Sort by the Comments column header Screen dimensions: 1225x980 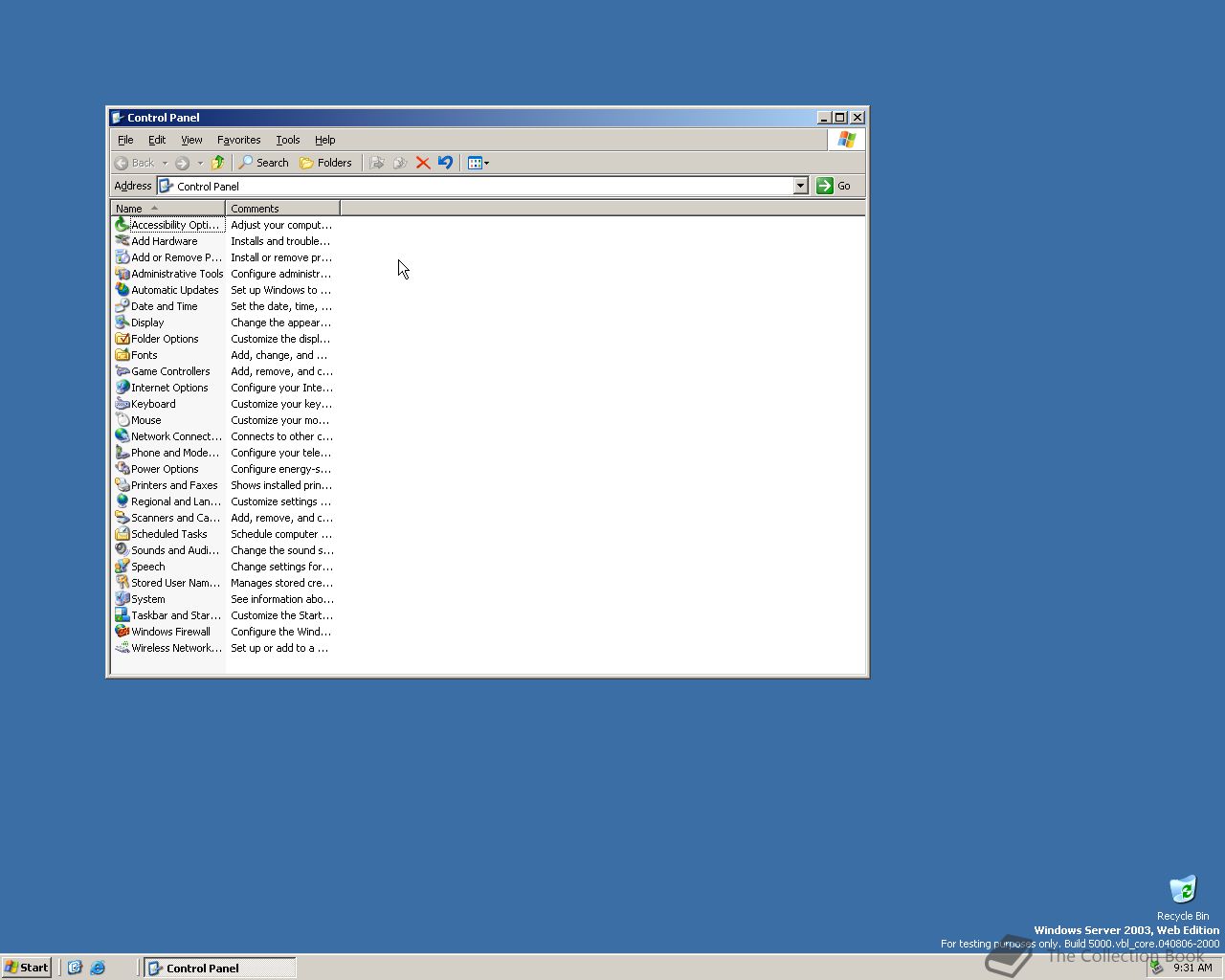pos(282,208)
